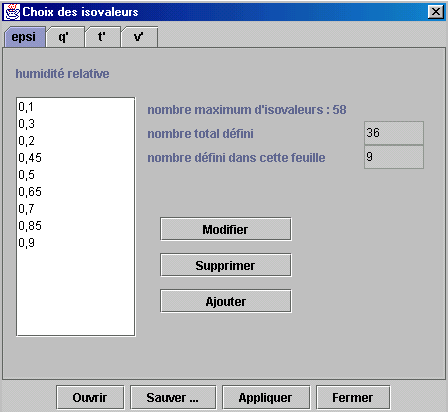
Task: Click Ajouter to add an isovalue
Action: coord(226,301)
